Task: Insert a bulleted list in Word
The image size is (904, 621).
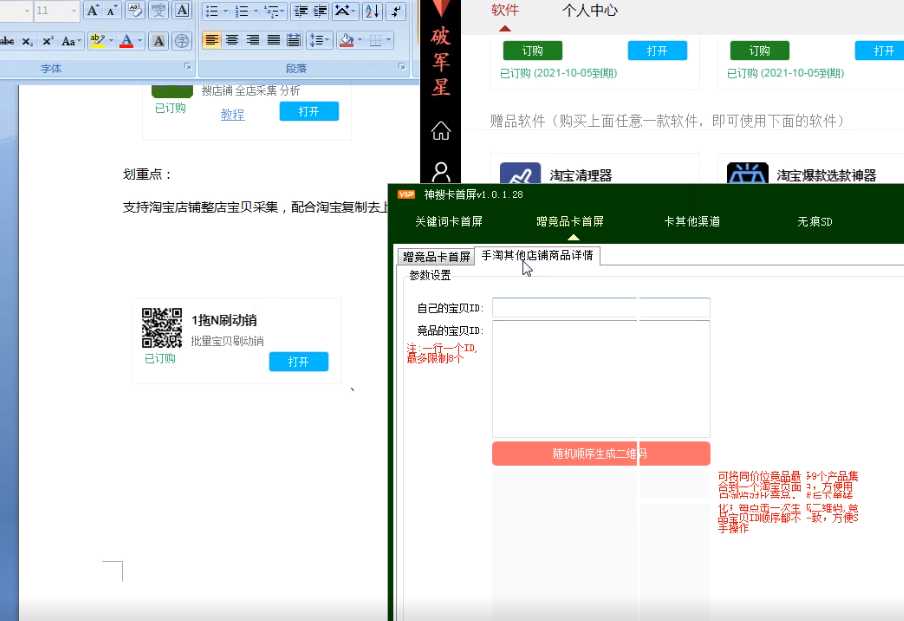Action: (x=212, y=11)
